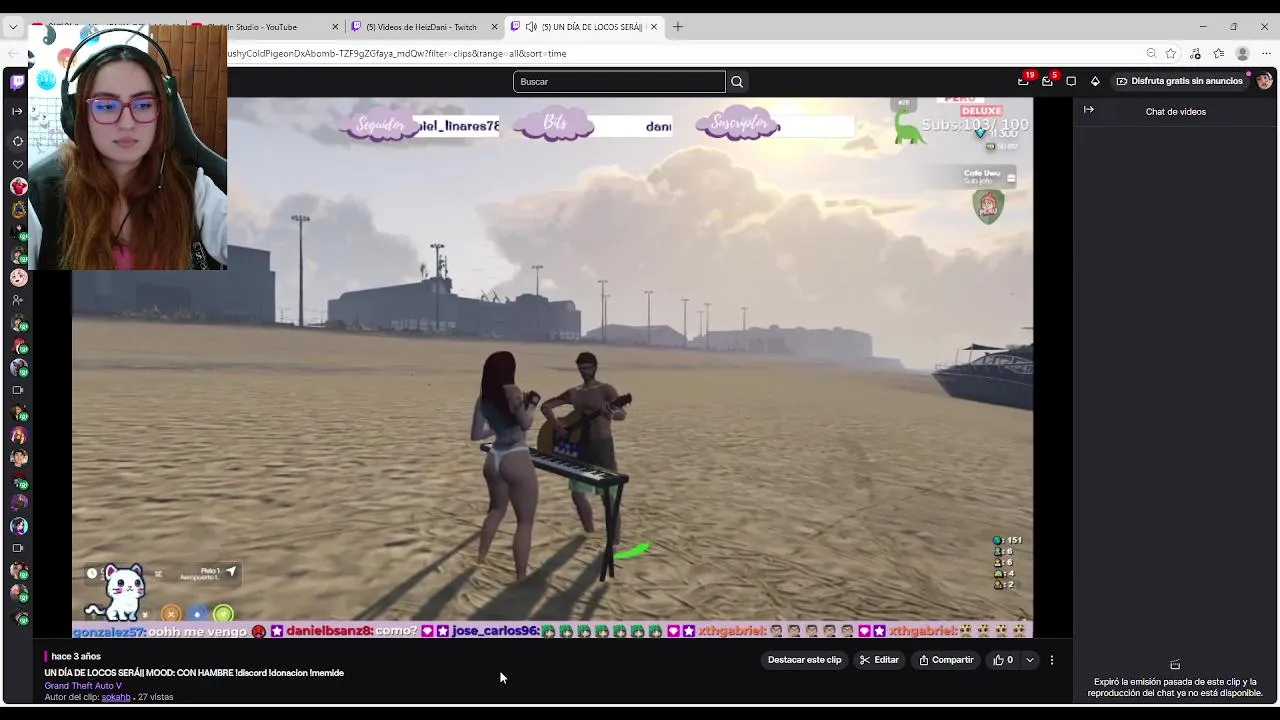The height and width of the screenshot is (720, 1280).
Task: Close the Videos de HeizDani tab
Action: coord(494,27)
